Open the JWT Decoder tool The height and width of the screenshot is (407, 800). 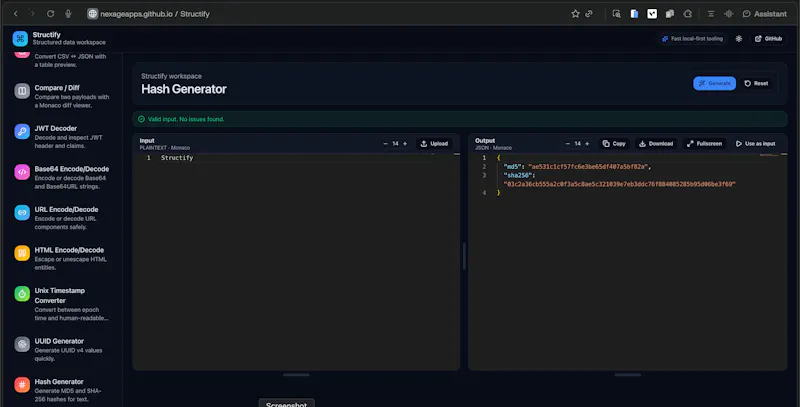62,137
